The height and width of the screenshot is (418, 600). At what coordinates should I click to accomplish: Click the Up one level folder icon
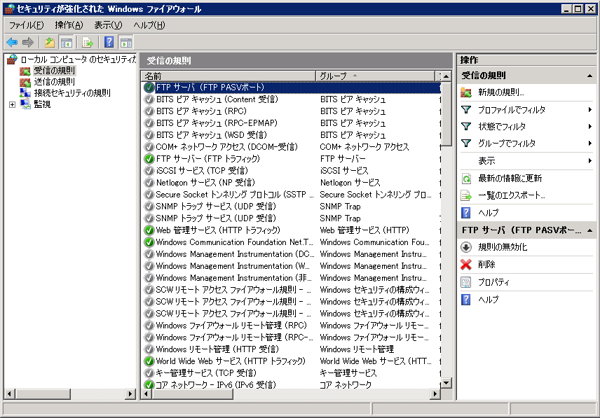click(x=50, y=42)
